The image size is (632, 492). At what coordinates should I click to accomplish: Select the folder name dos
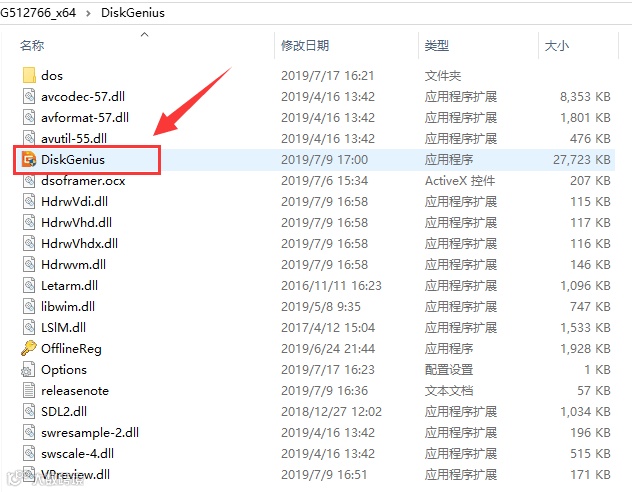coord(52,75)
